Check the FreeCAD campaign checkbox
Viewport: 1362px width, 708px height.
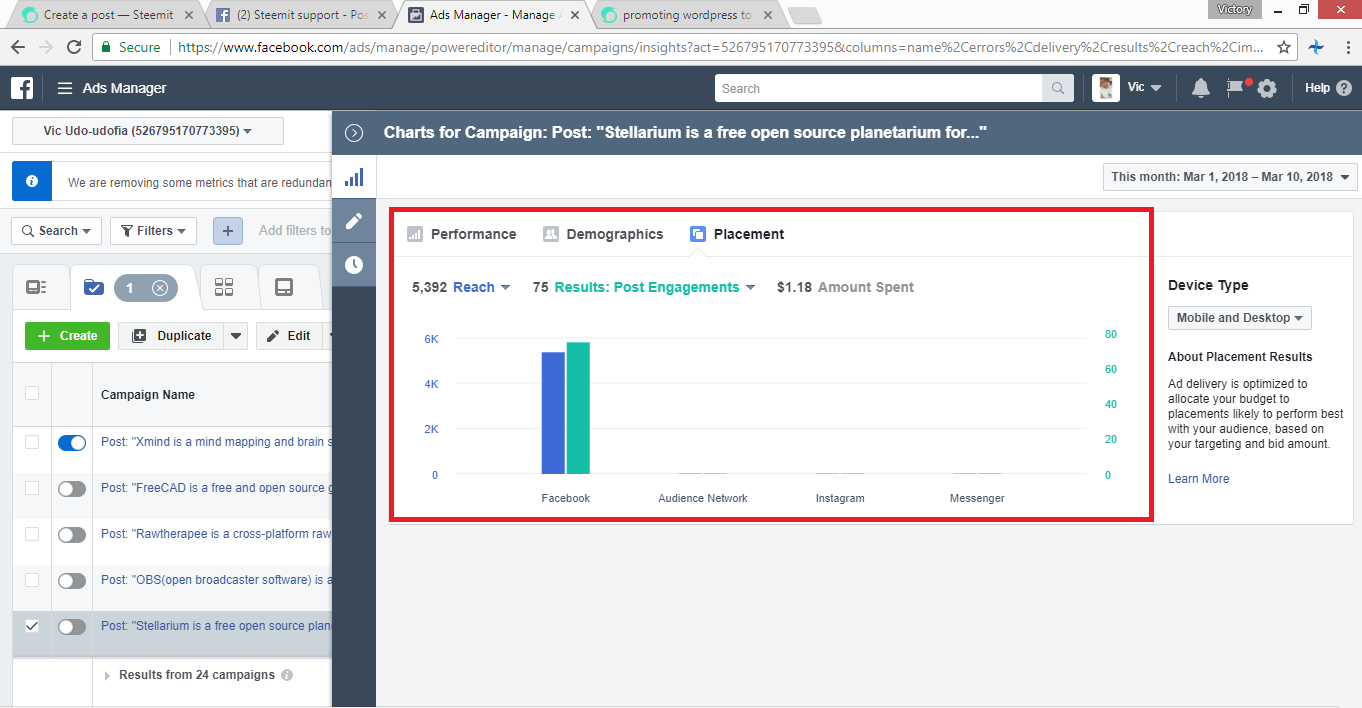click(32, 488)
